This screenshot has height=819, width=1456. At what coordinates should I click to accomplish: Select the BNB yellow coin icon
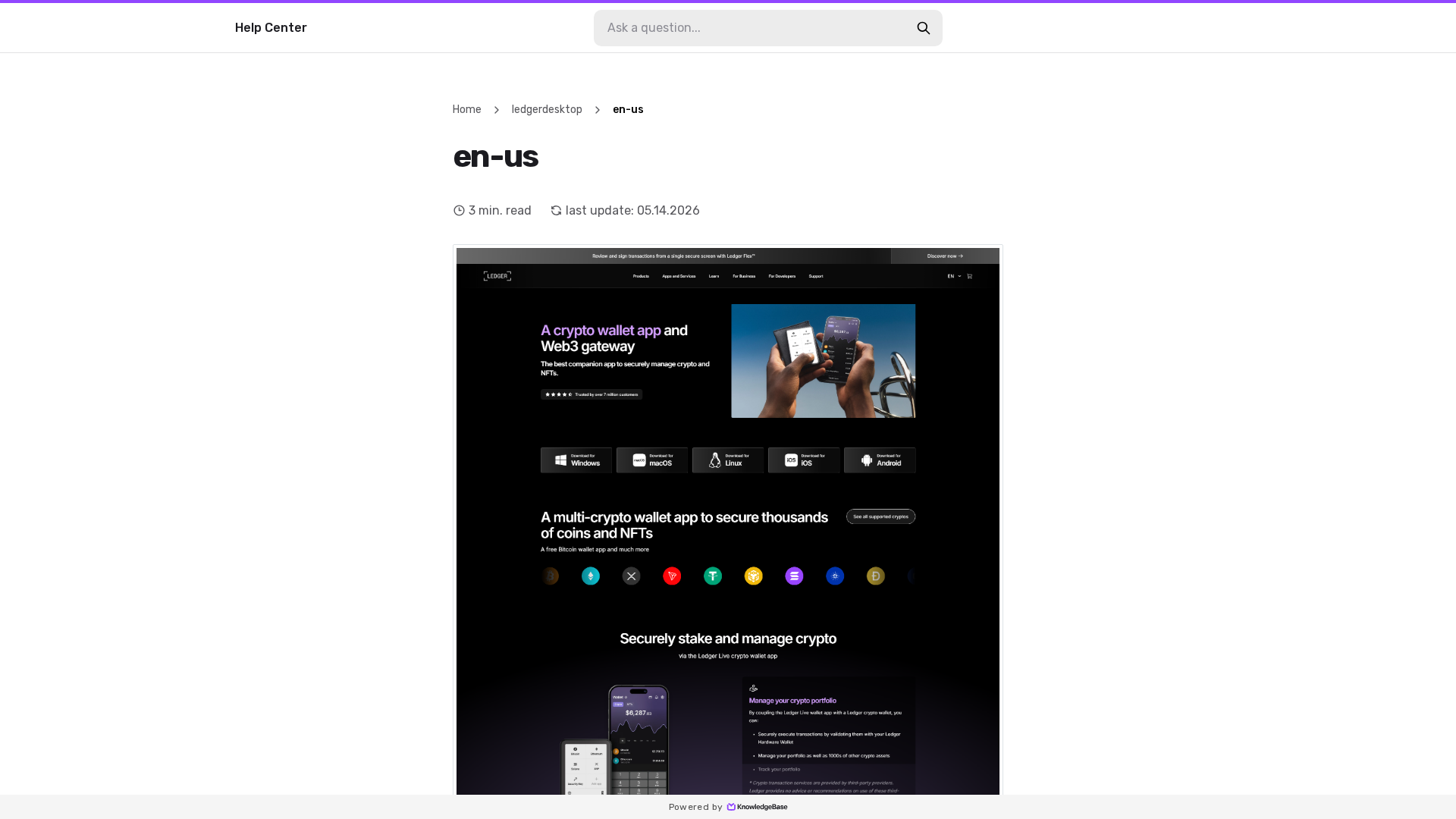754,576
